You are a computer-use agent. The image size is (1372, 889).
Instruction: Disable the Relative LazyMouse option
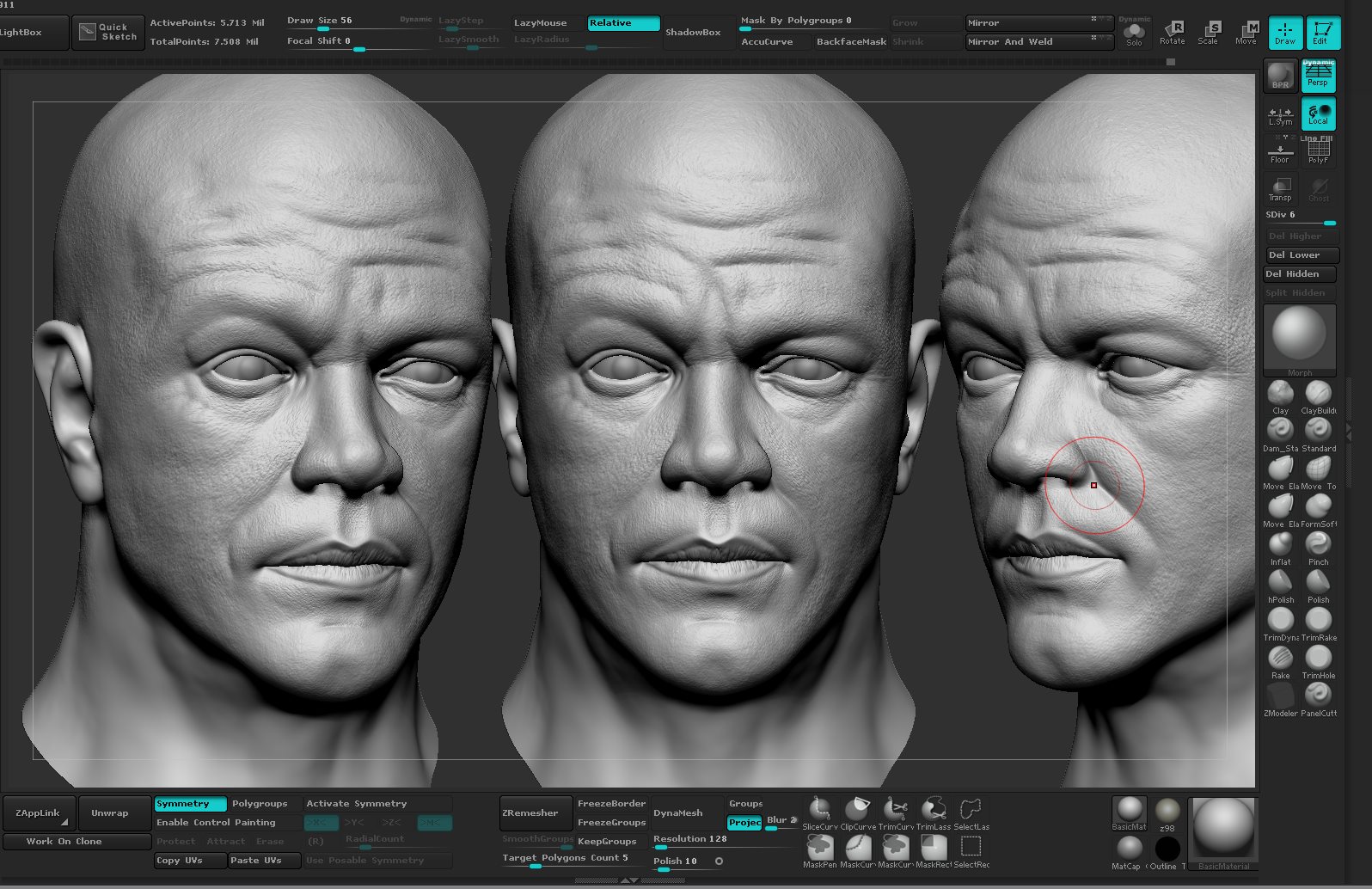pos(623,23)
